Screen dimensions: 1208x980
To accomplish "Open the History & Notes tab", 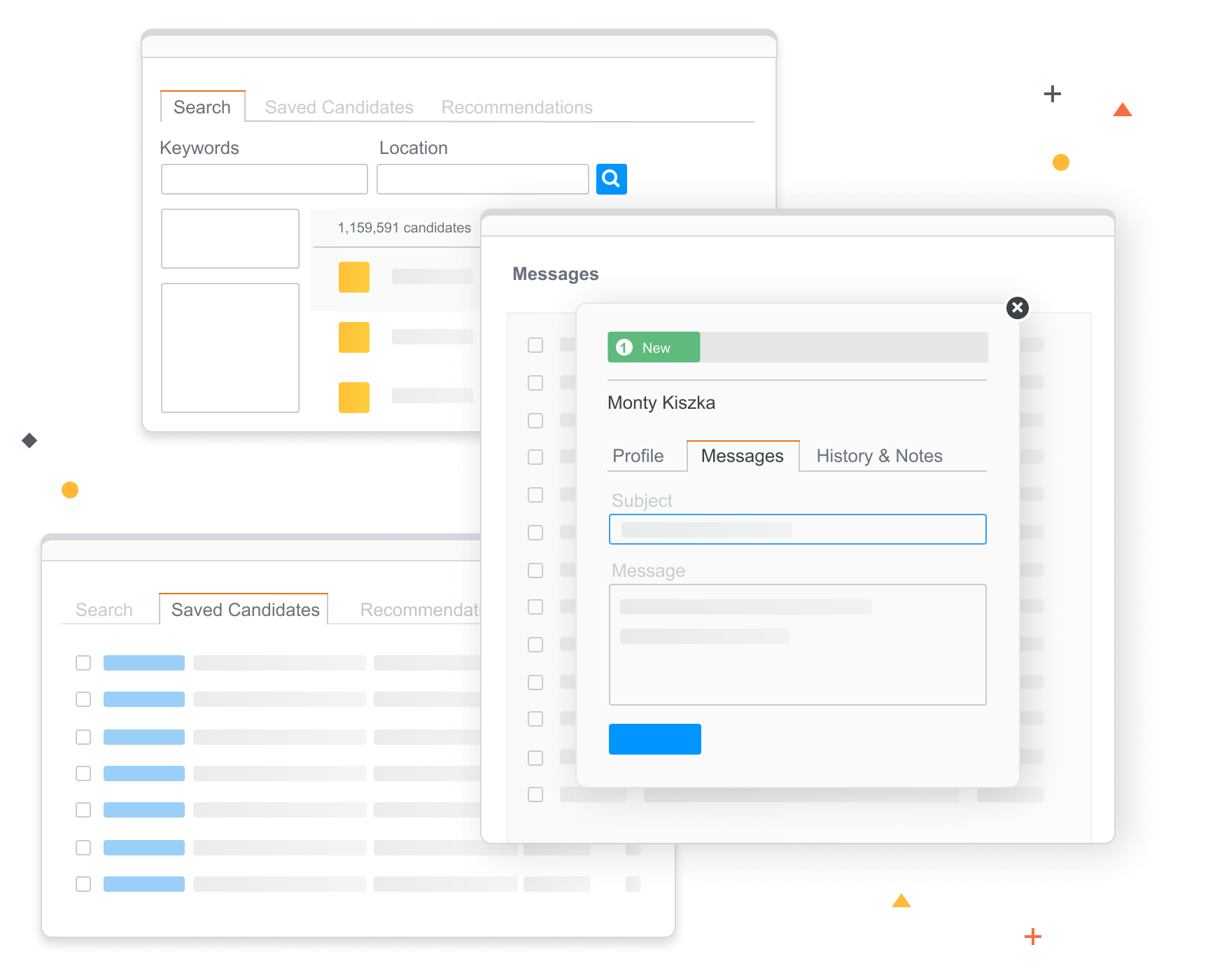I will [880, 456].
